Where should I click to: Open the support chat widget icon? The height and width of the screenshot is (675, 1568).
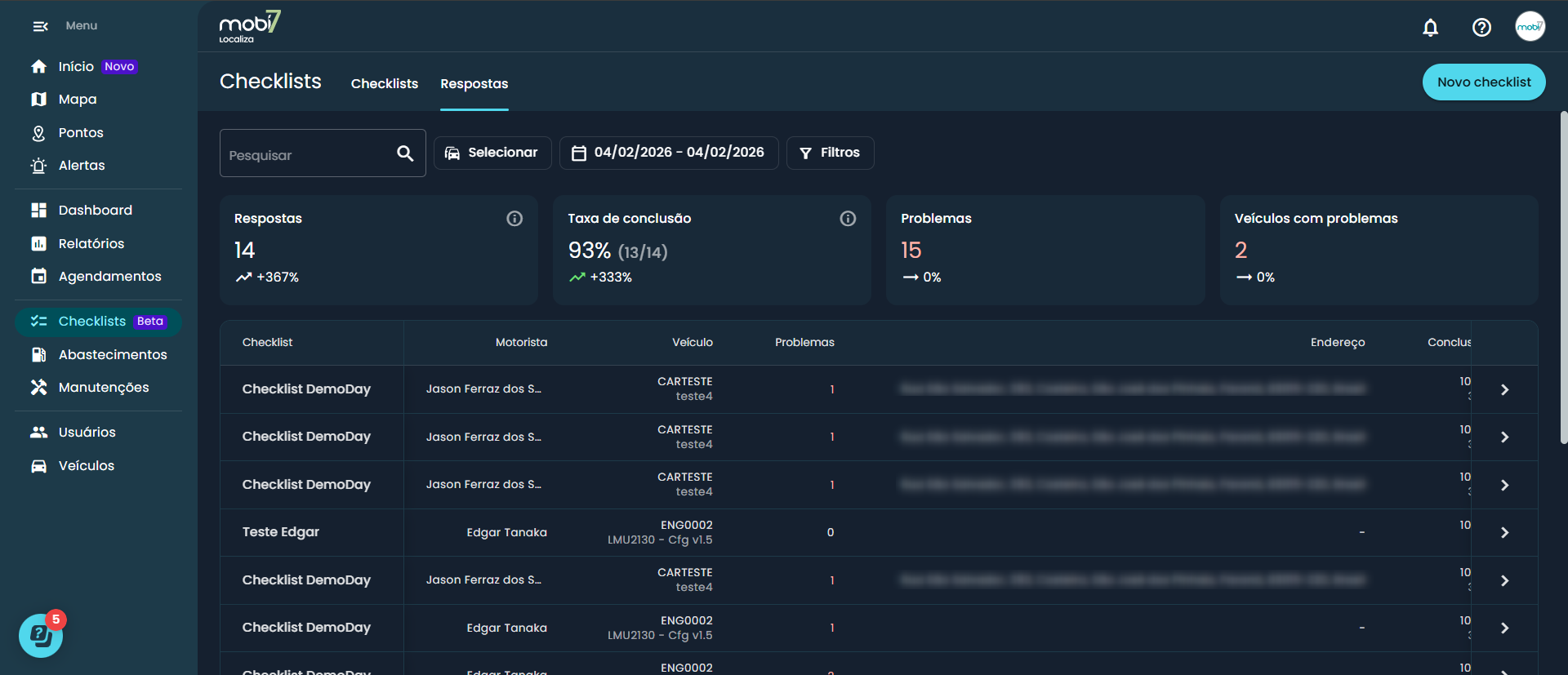[x=40, y=636]
